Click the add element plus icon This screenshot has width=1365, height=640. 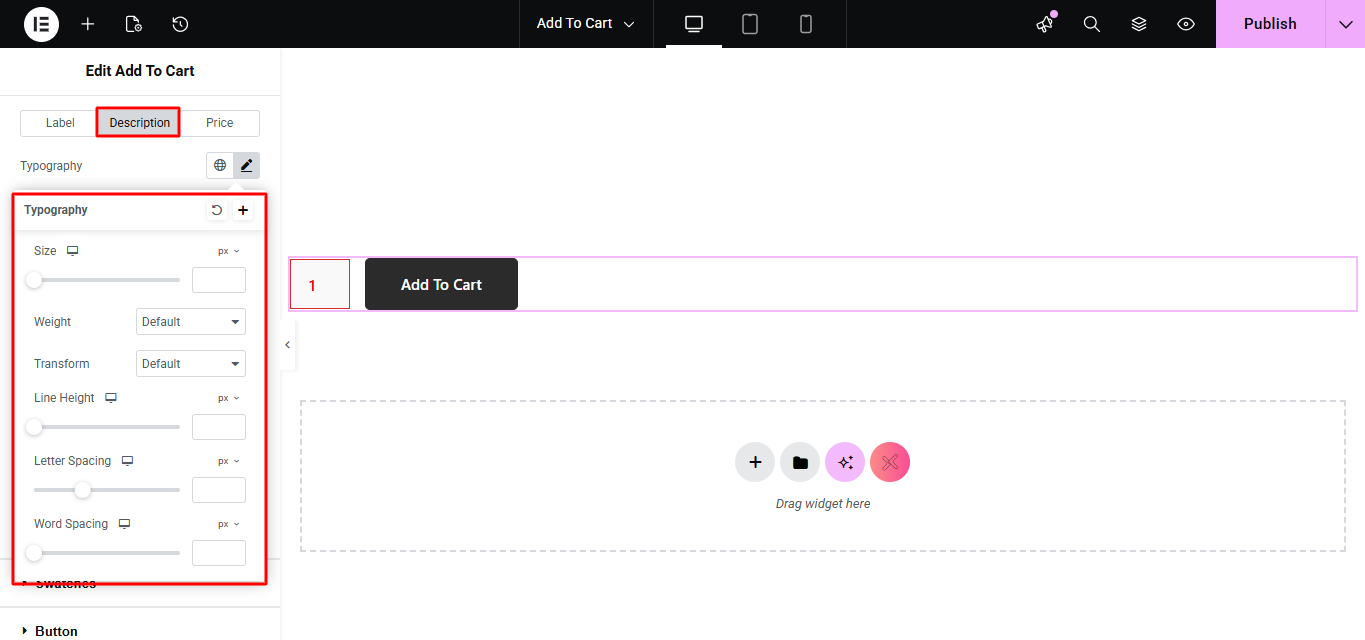[x=88, y=24]
